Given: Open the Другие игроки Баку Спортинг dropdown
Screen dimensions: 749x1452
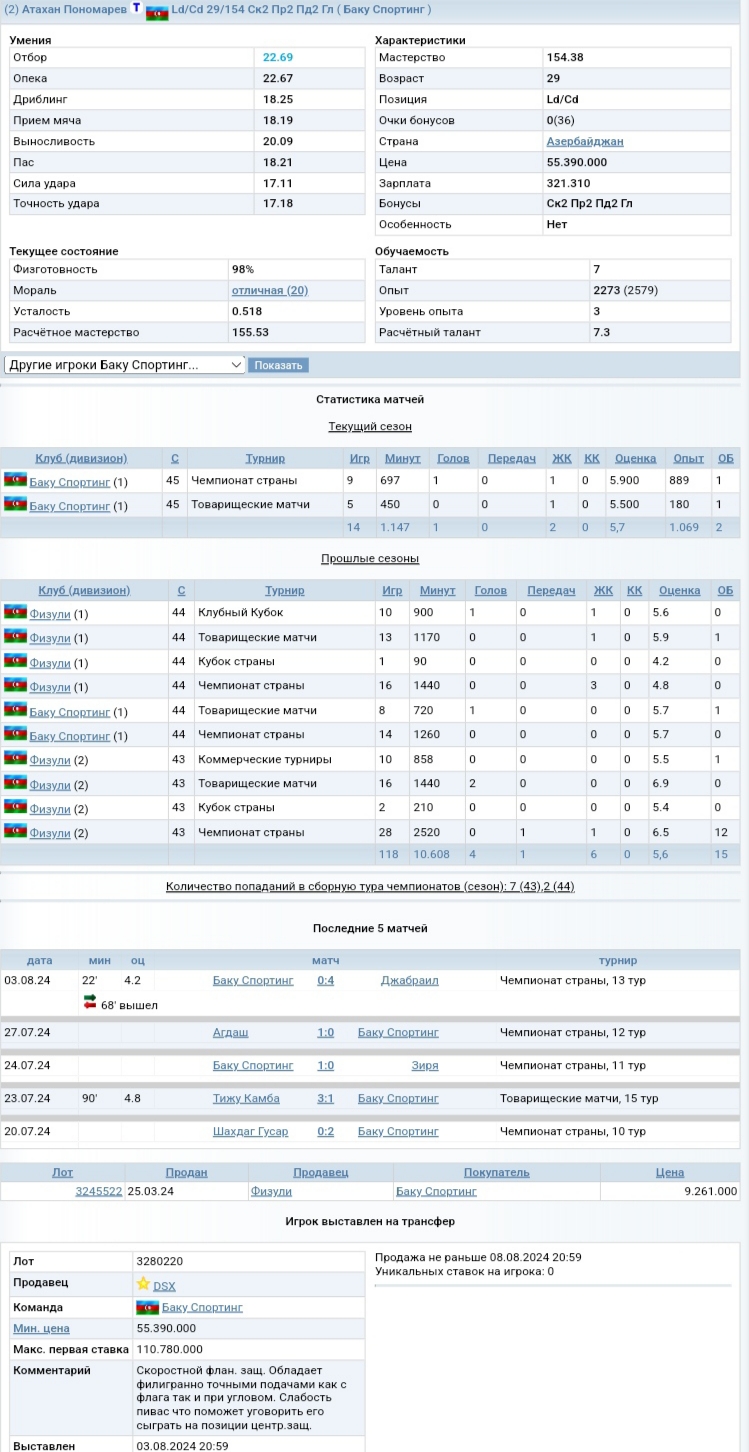Looking at the screenshot, I should click(125, 365).
